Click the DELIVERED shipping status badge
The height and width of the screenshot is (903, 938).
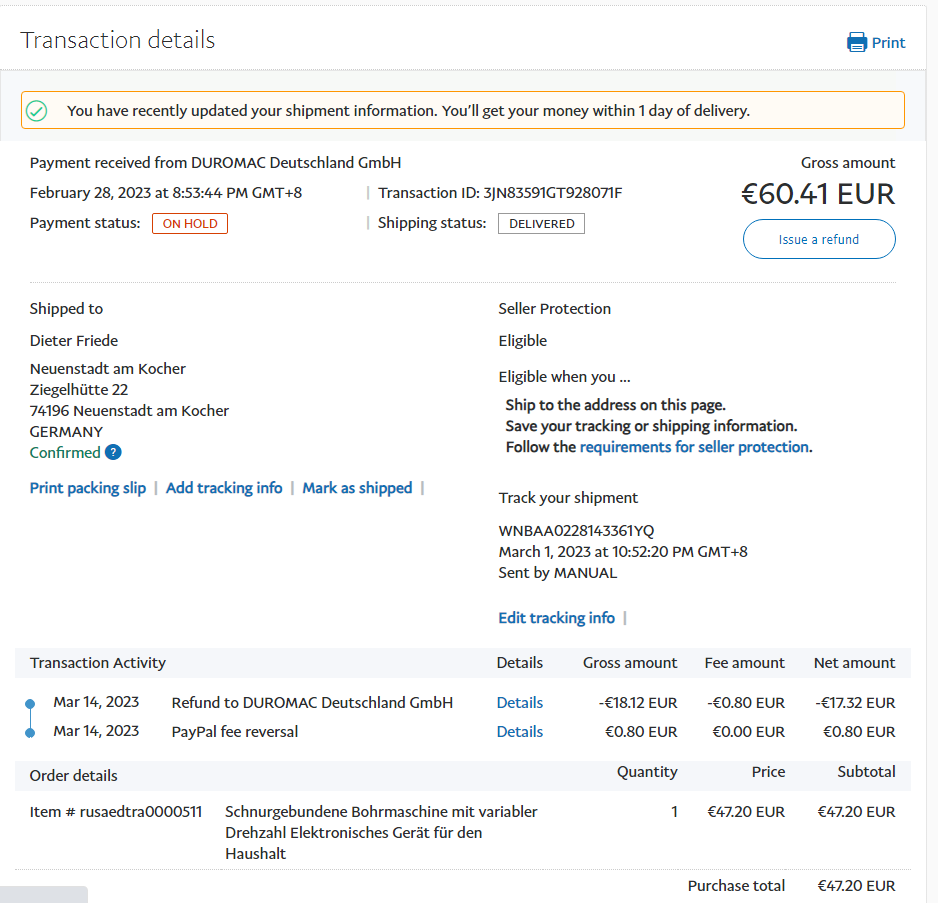[541, 224]
